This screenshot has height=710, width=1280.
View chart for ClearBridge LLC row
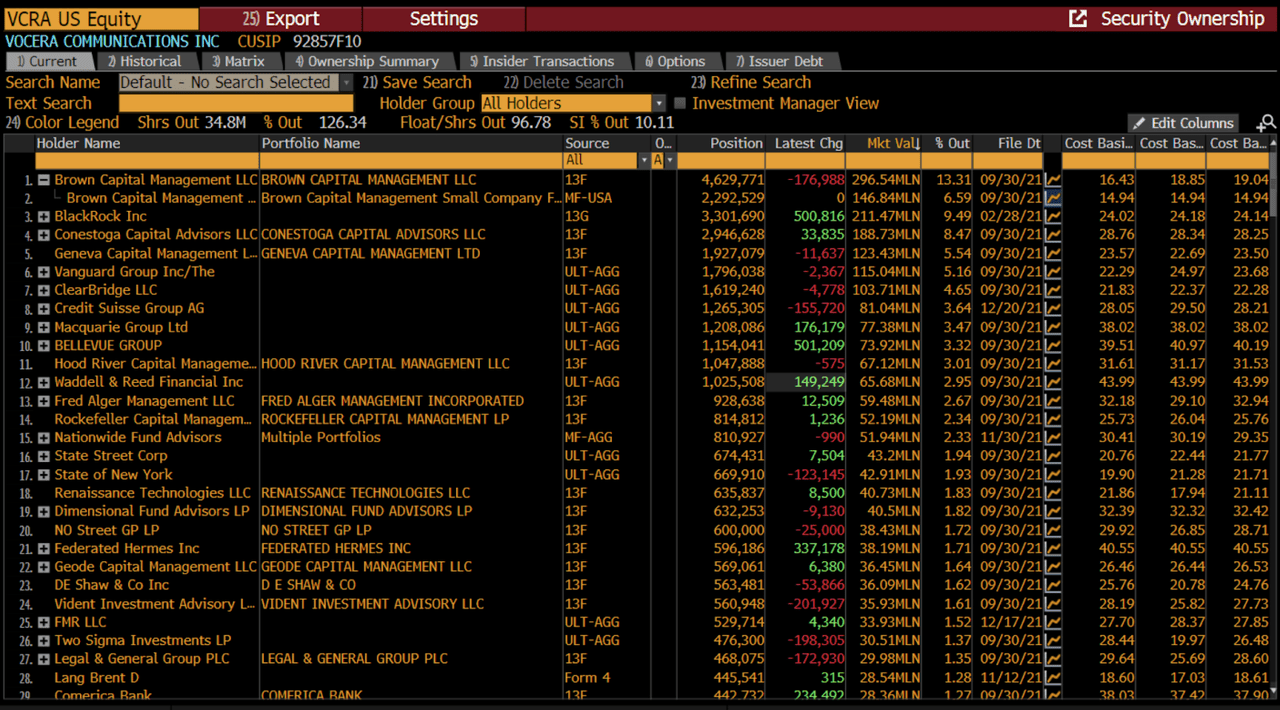(x=1053, y=290)
